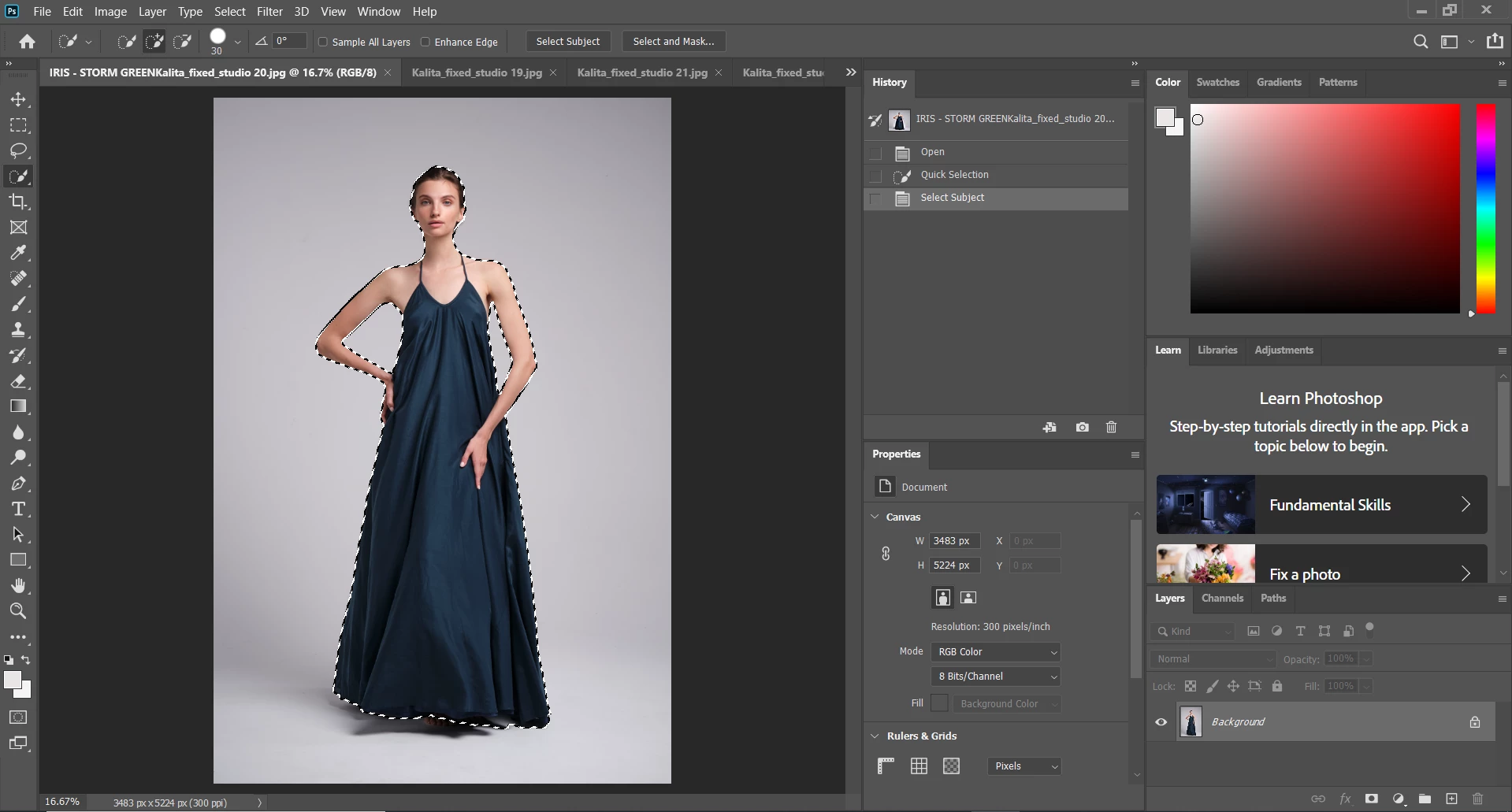This screenshot has height=812, width=1512.
Task: Enable the Enhance Edge checkbox
Action: [x=425, y=42]
